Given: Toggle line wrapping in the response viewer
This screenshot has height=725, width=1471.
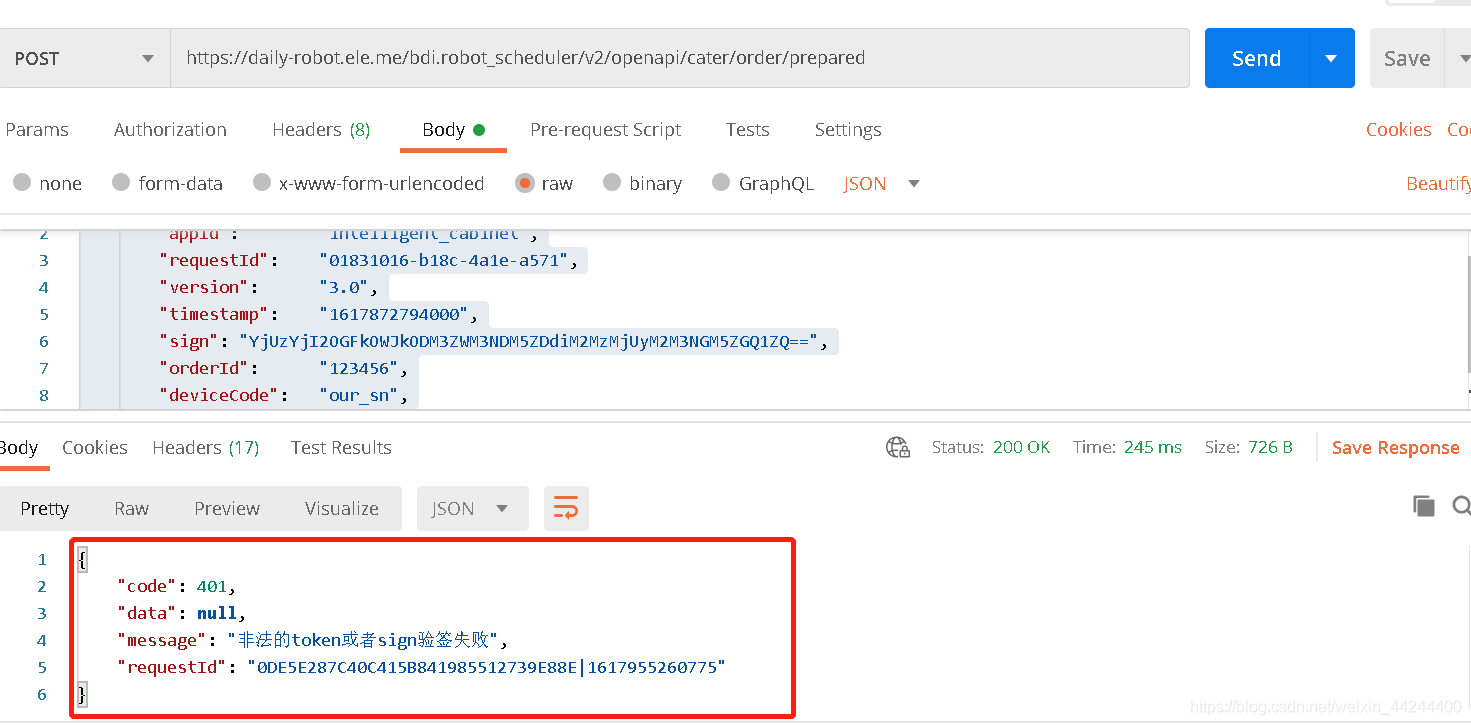Looking at the screenshot, I should point(566,507).
